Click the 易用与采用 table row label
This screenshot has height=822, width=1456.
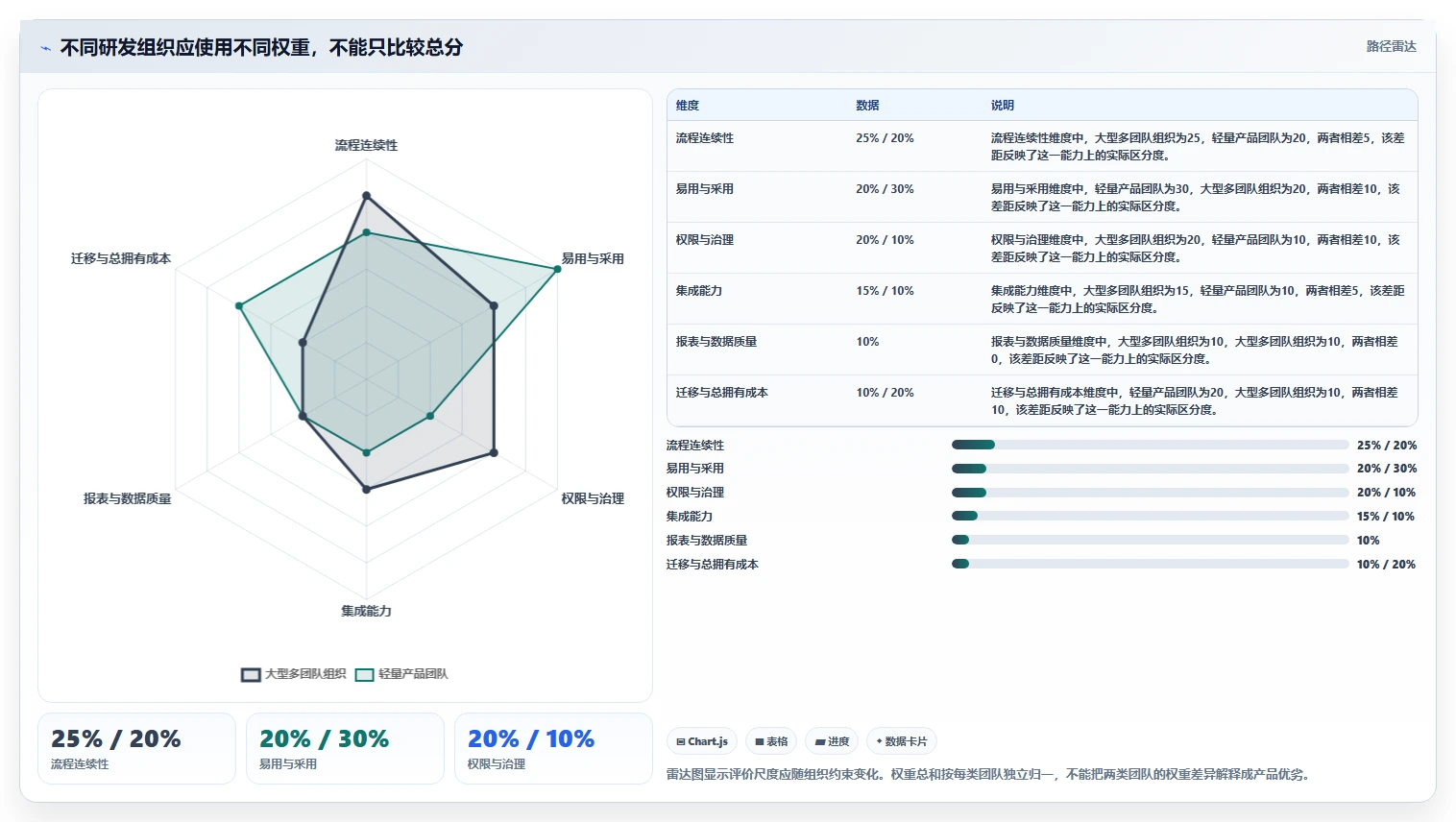click(x=705, y=189)
